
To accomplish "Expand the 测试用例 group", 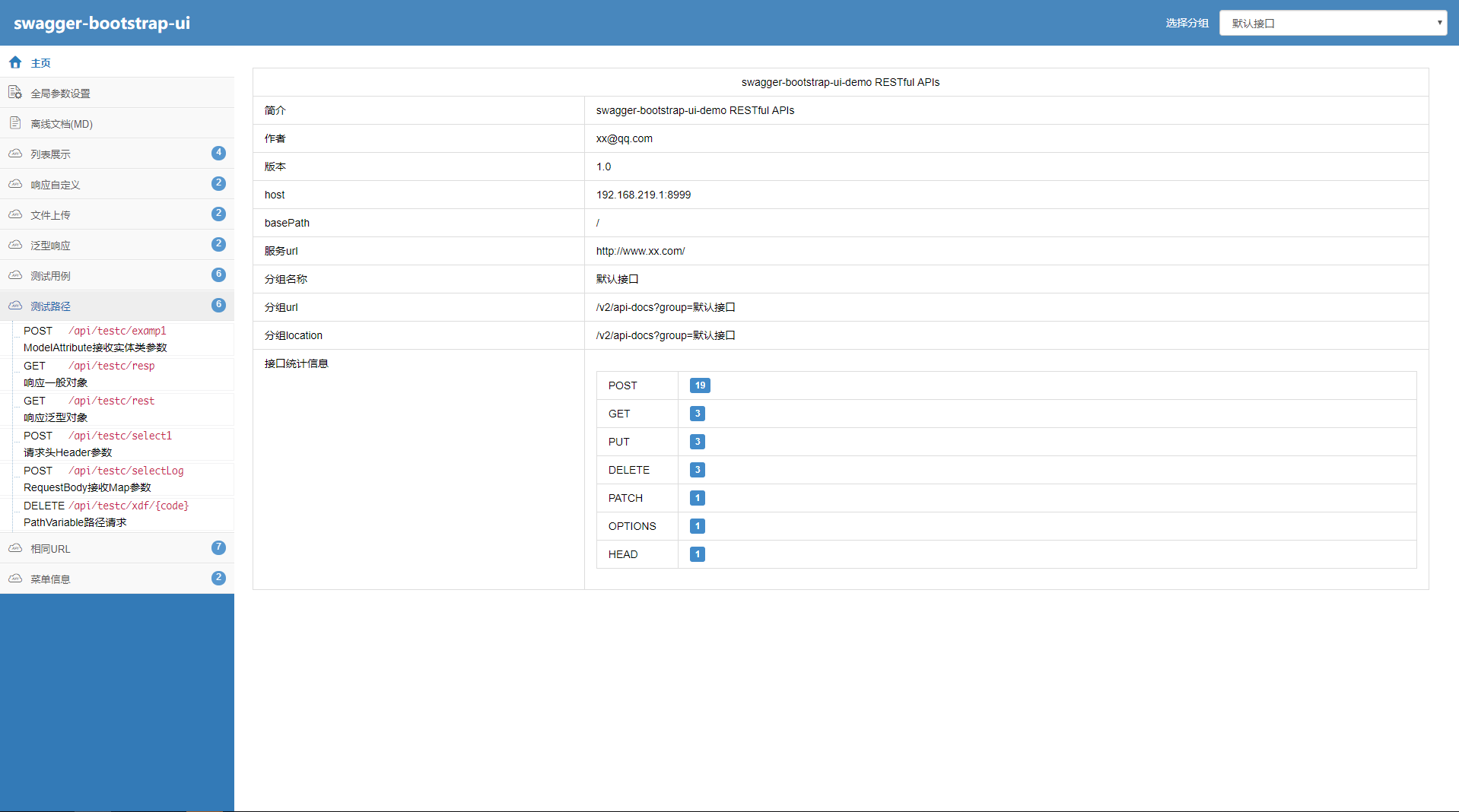I will [117, 275].
